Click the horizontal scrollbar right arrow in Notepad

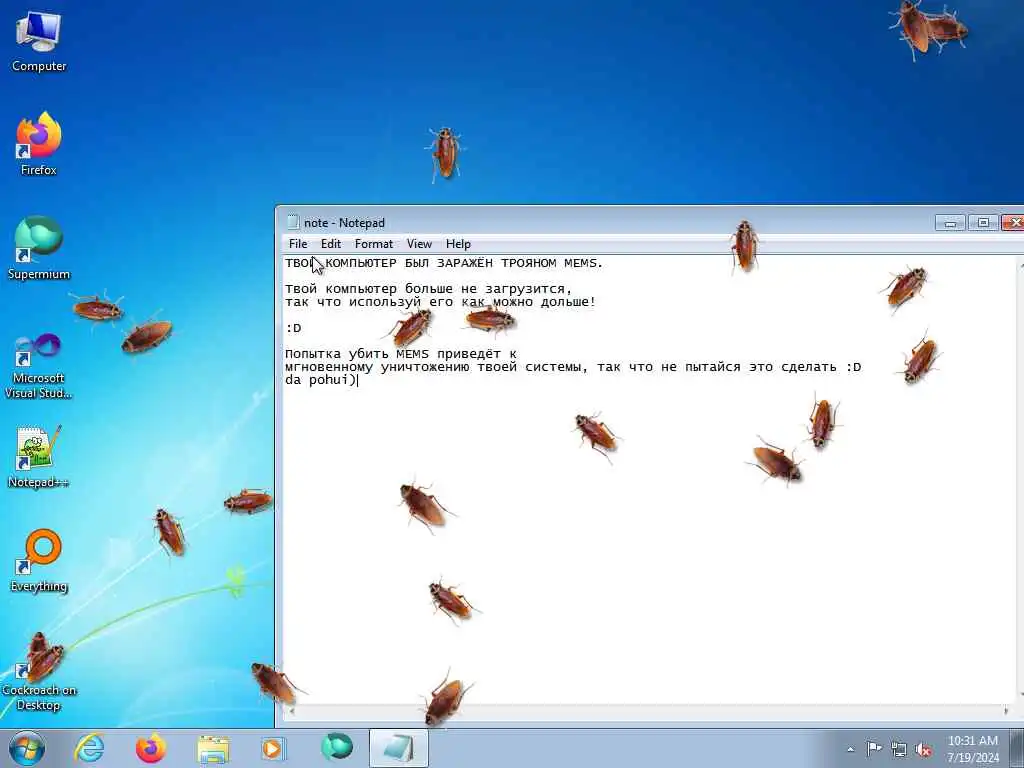click(x=1005, y=711)
